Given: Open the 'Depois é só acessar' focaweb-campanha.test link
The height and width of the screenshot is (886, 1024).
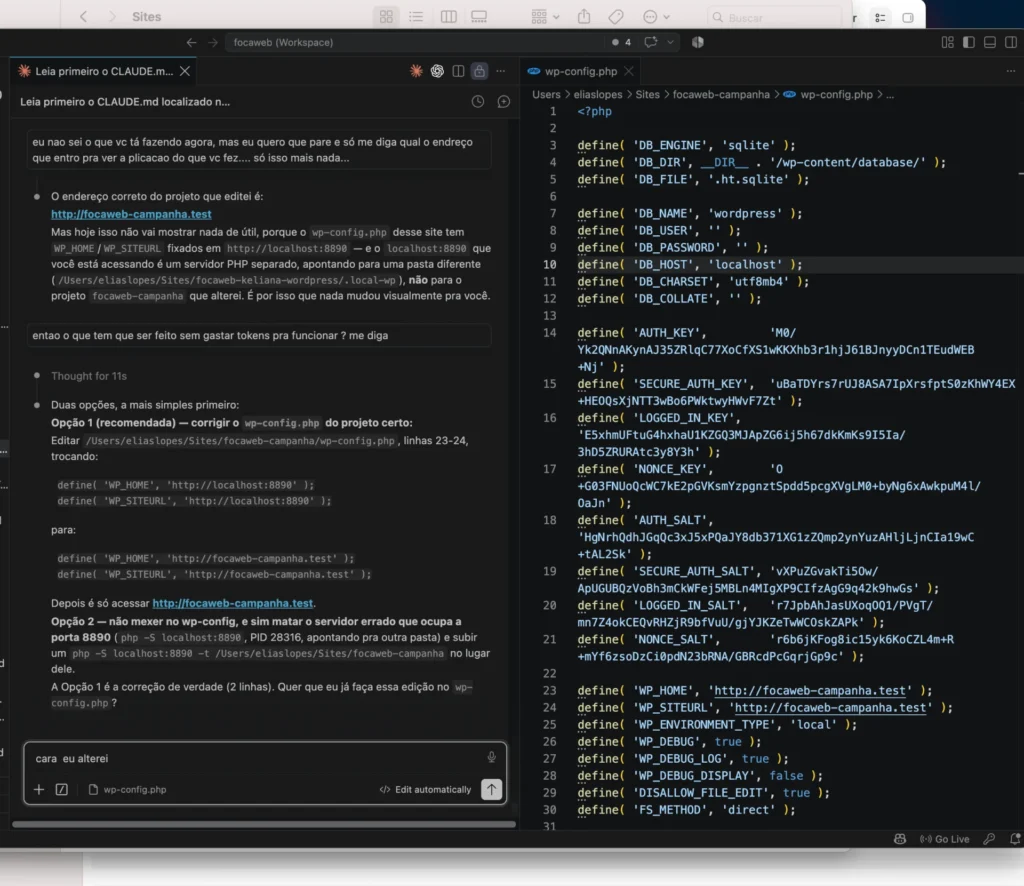Looking at the screenshot, I should click(x=232, y=603).
